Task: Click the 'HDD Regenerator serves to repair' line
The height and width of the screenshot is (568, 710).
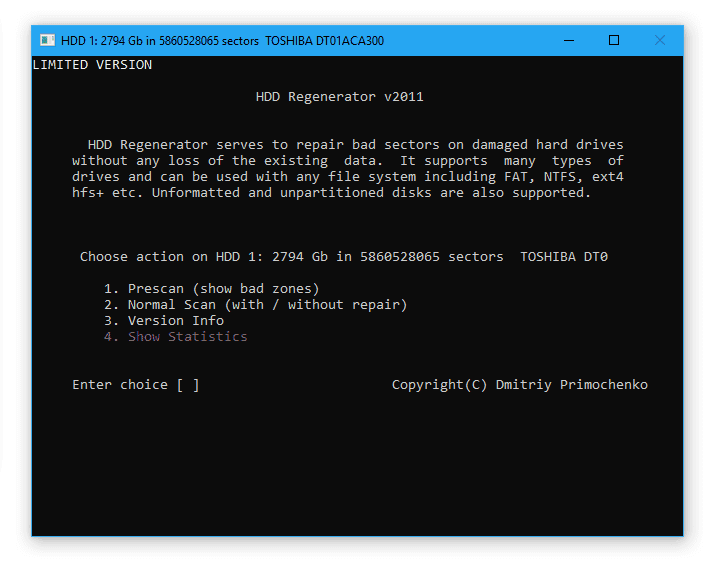Action: coord(355,144)
